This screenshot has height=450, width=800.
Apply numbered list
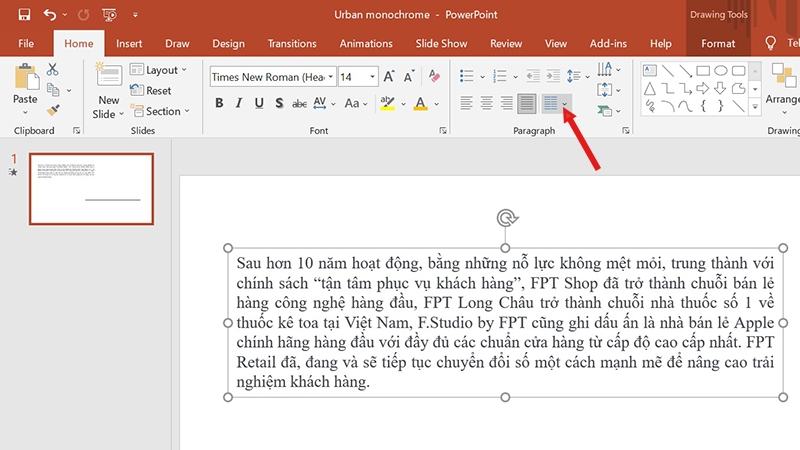[499, 76]
